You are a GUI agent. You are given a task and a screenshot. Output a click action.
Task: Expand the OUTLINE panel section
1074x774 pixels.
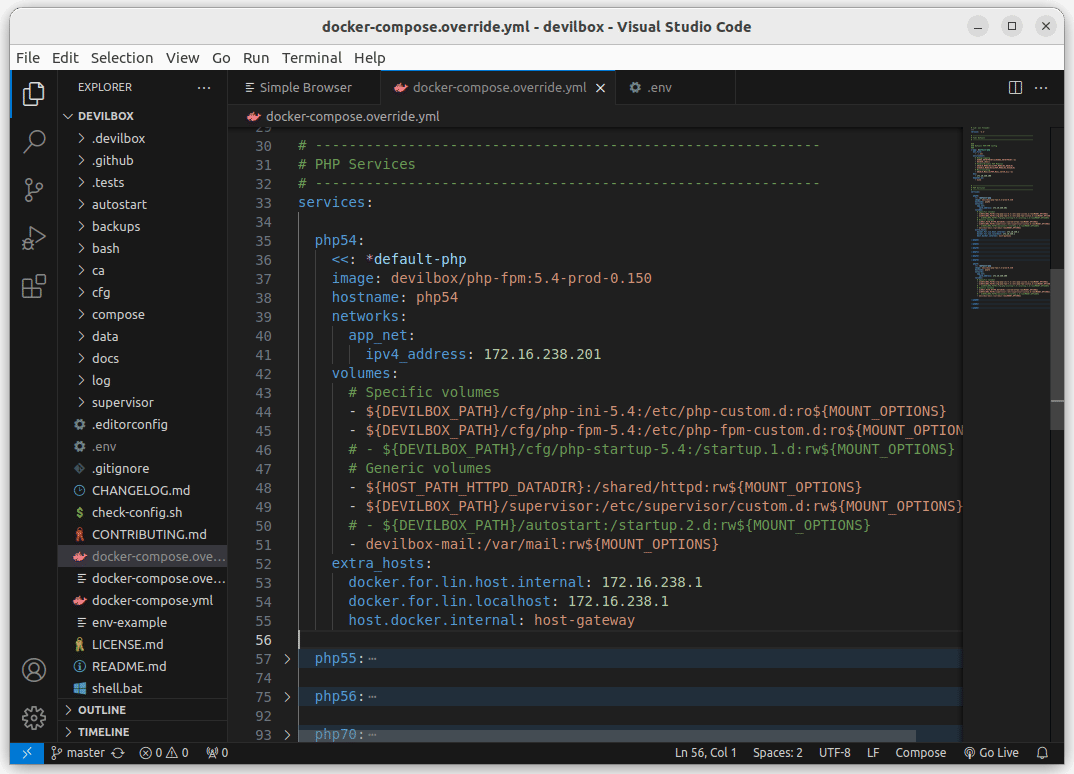[102, 710]
